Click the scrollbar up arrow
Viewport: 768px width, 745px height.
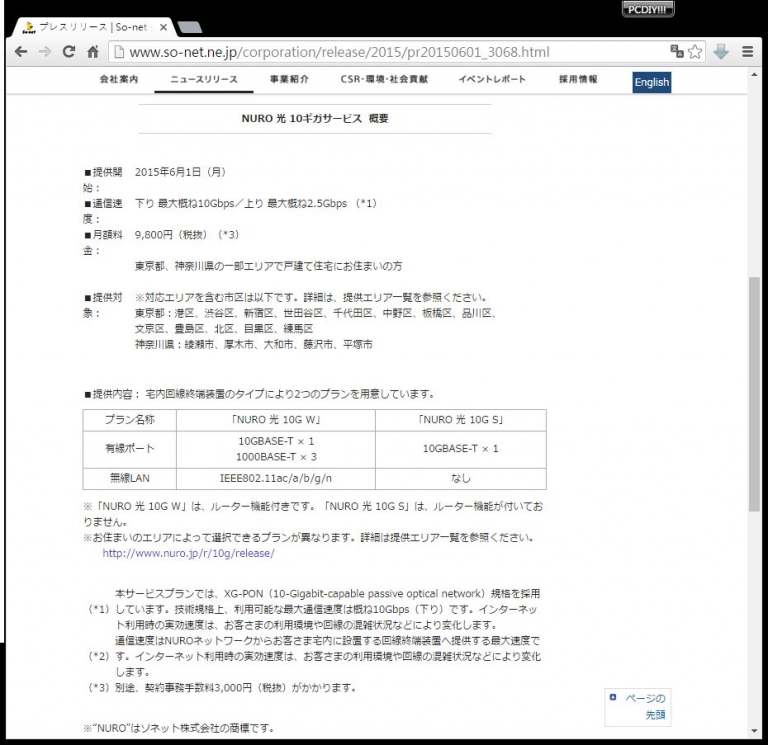754,74
